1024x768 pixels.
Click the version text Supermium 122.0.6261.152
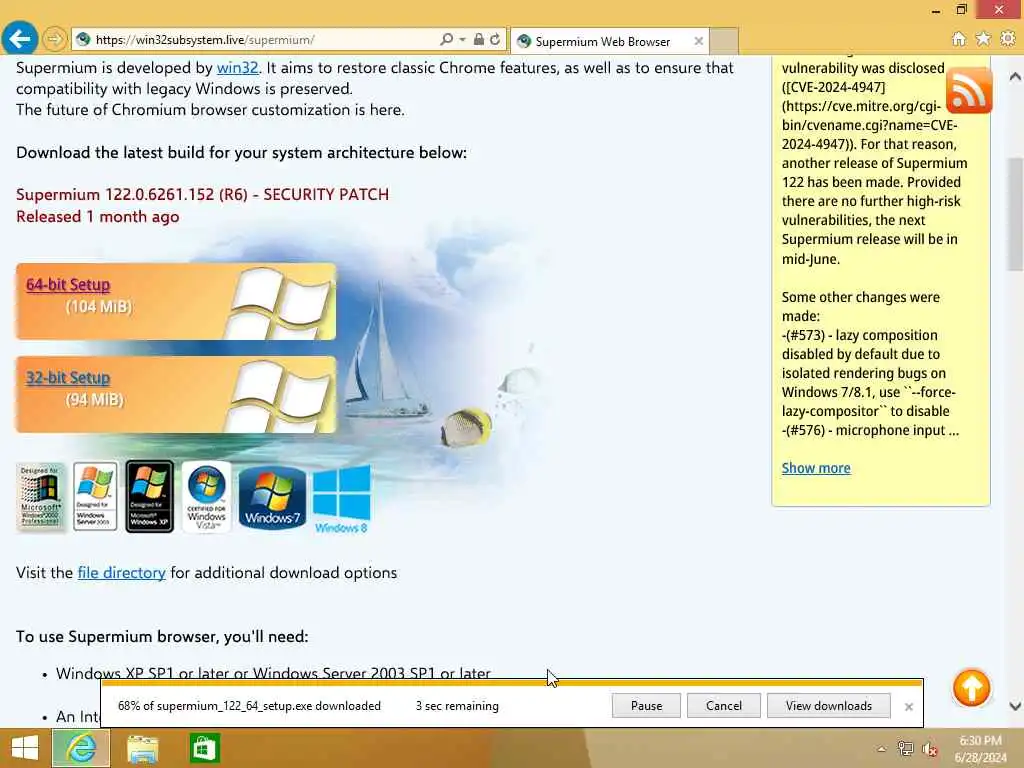tap(115, 195)
